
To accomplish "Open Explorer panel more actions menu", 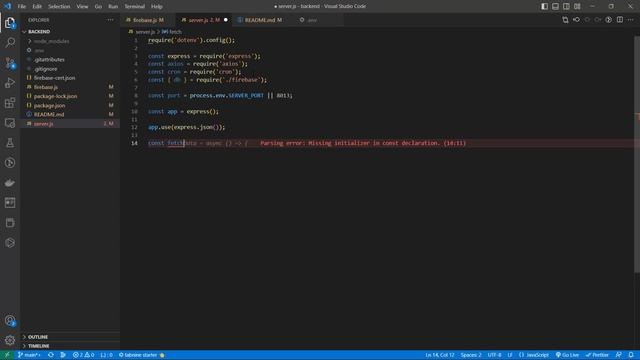I will pyautogui.click(x=110, y=20).
